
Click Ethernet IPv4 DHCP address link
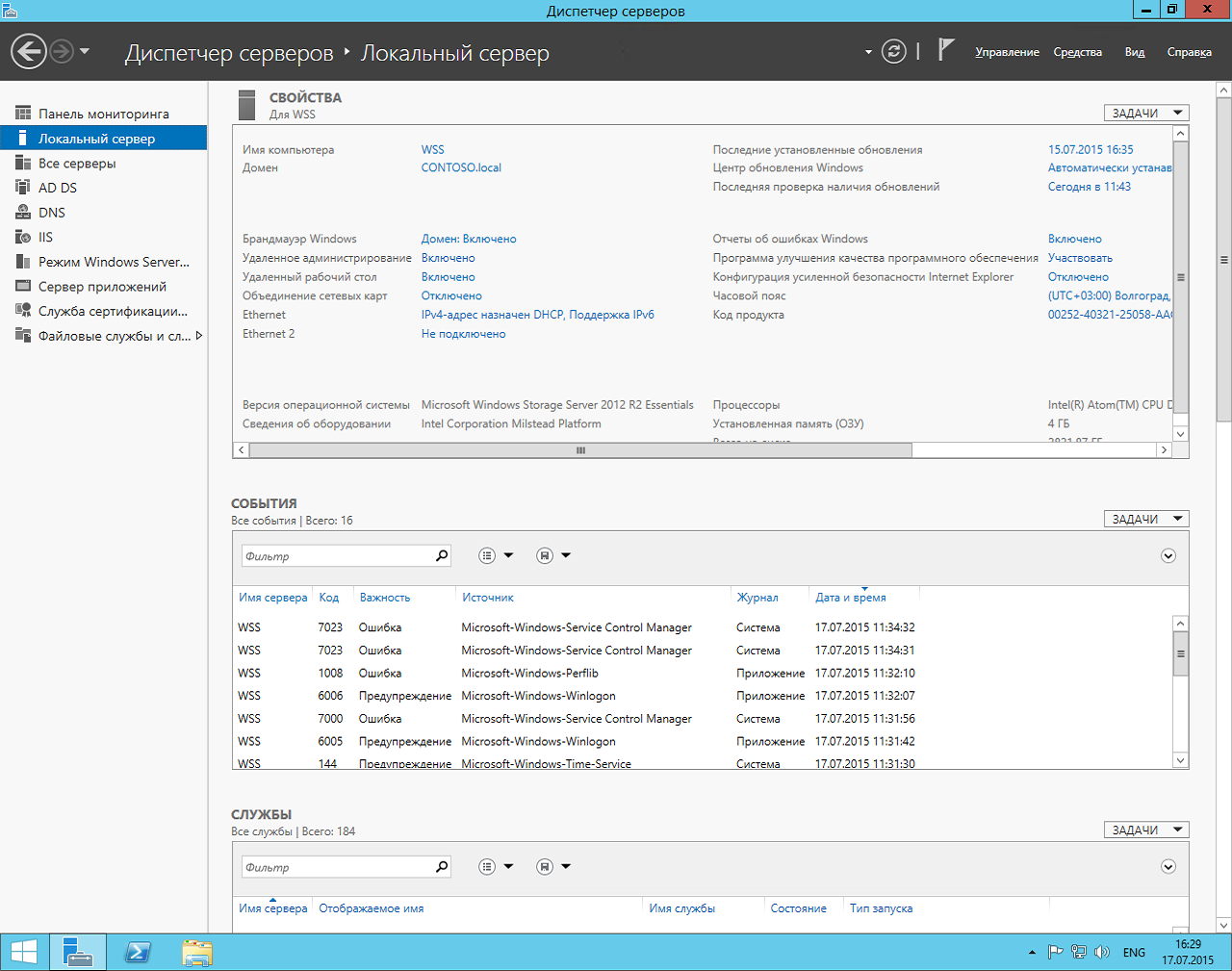coord(538,315)
